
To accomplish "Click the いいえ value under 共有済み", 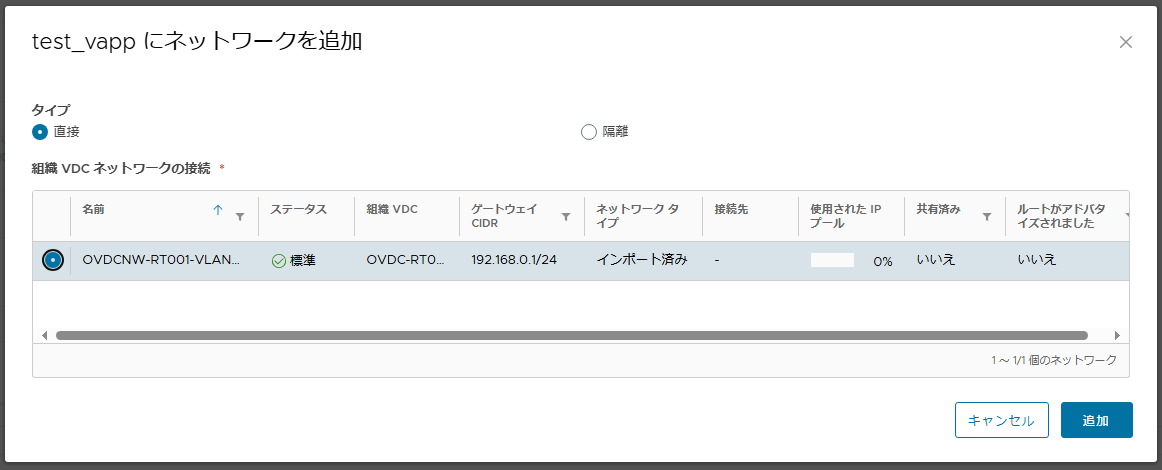I will pyautogui.click(x=936, y=260).
